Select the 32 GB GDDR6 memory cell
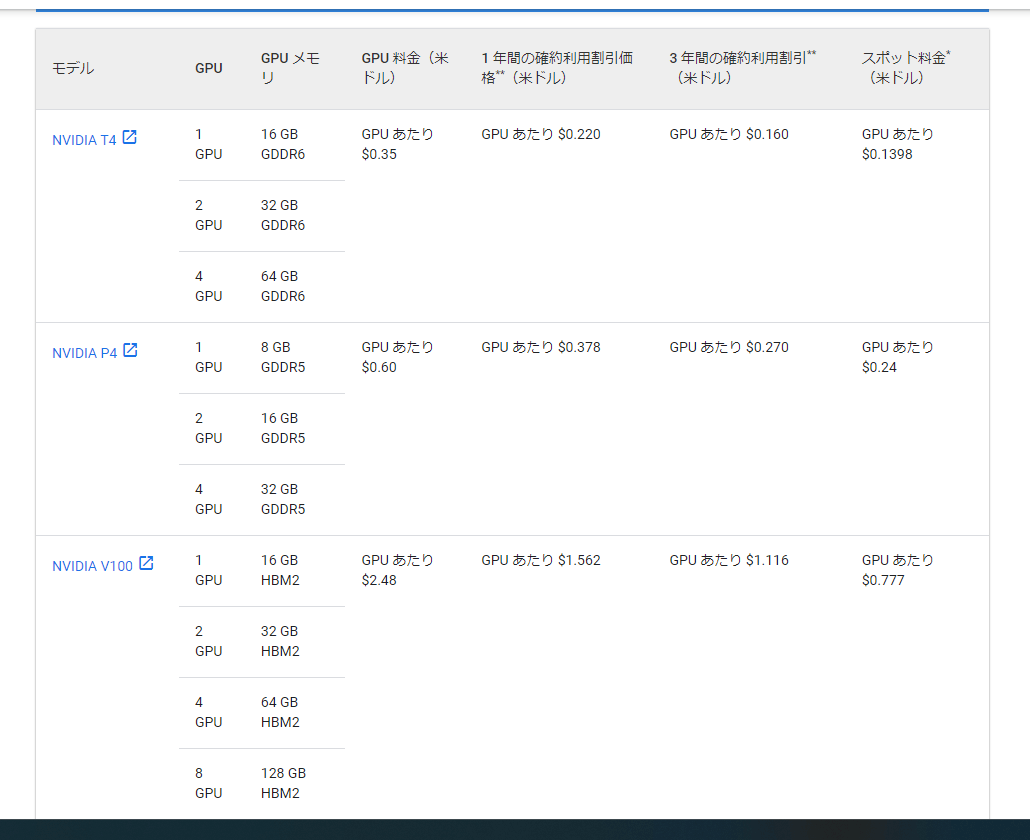 (x=283, y=215)
